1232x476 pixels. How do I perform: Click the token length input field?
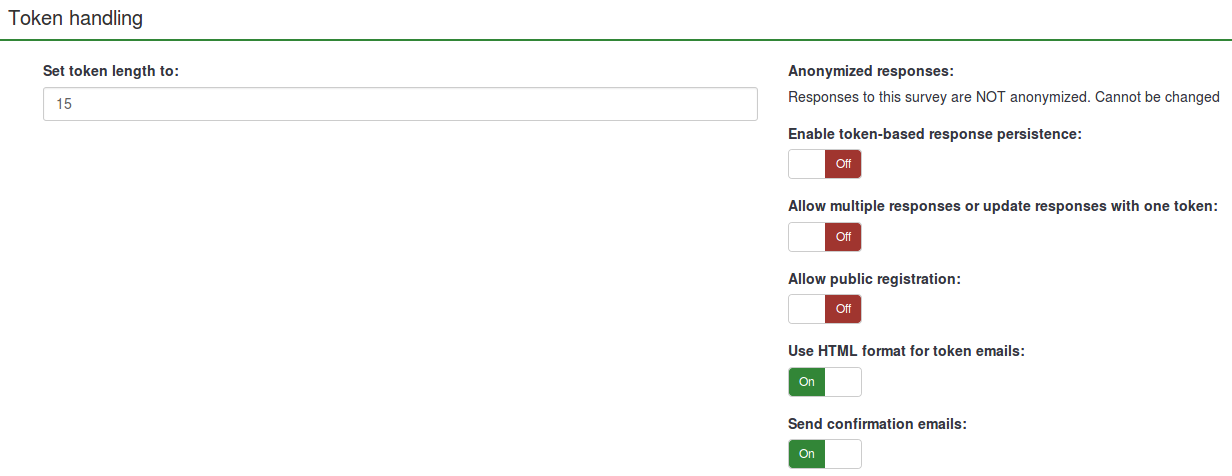point(400,104)
